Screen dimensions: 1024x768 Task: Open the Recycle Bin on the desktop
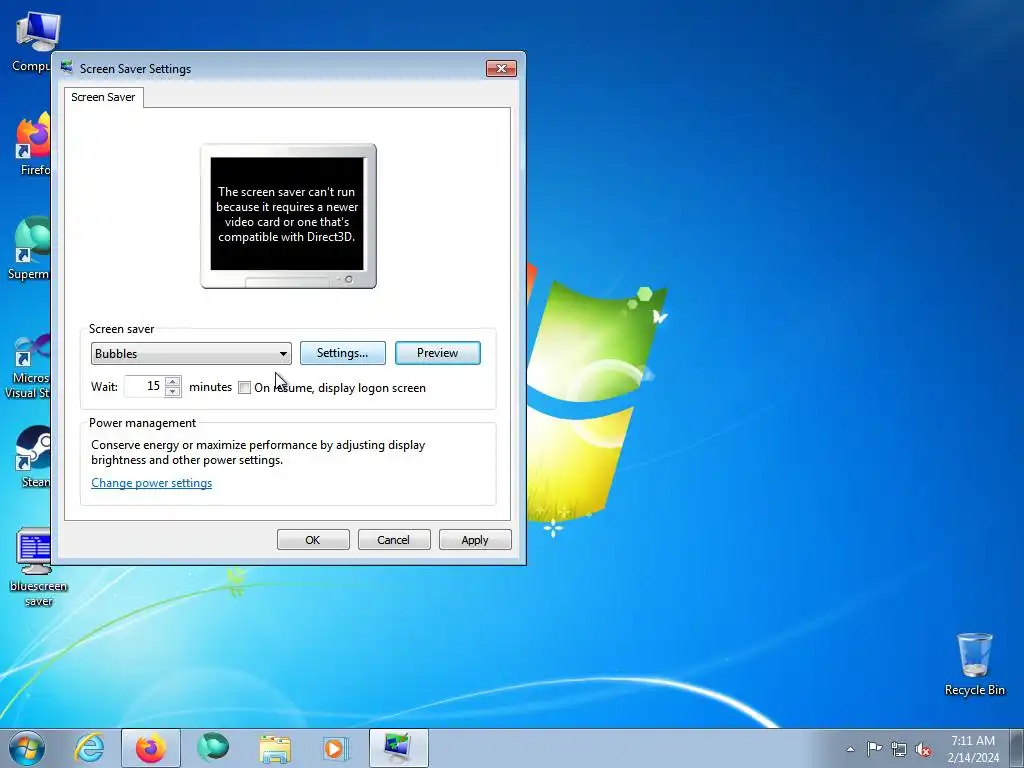[974, 664]
